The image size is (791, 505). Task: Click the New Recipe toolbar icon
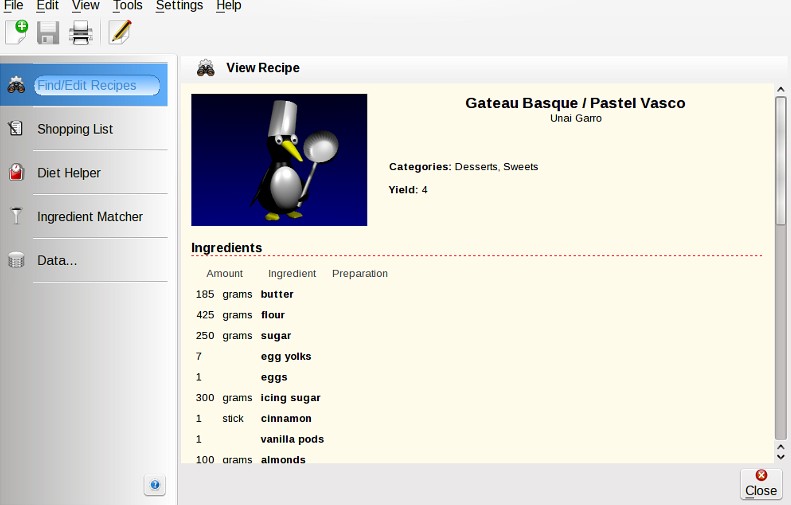[x=17, y=33]
